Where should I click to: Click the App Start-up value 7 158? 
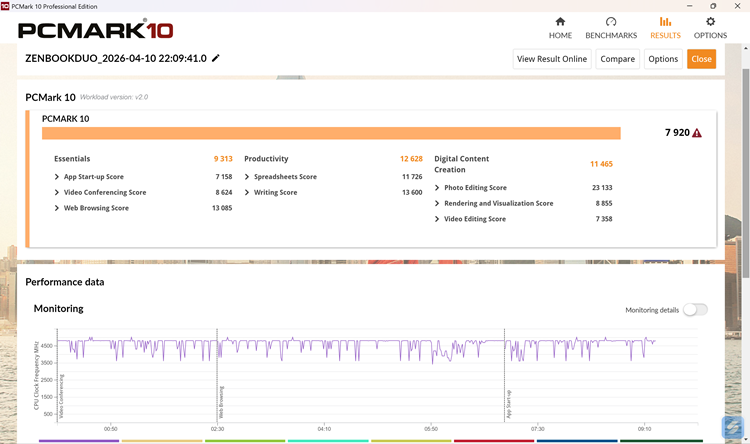(x=223, y=177)
